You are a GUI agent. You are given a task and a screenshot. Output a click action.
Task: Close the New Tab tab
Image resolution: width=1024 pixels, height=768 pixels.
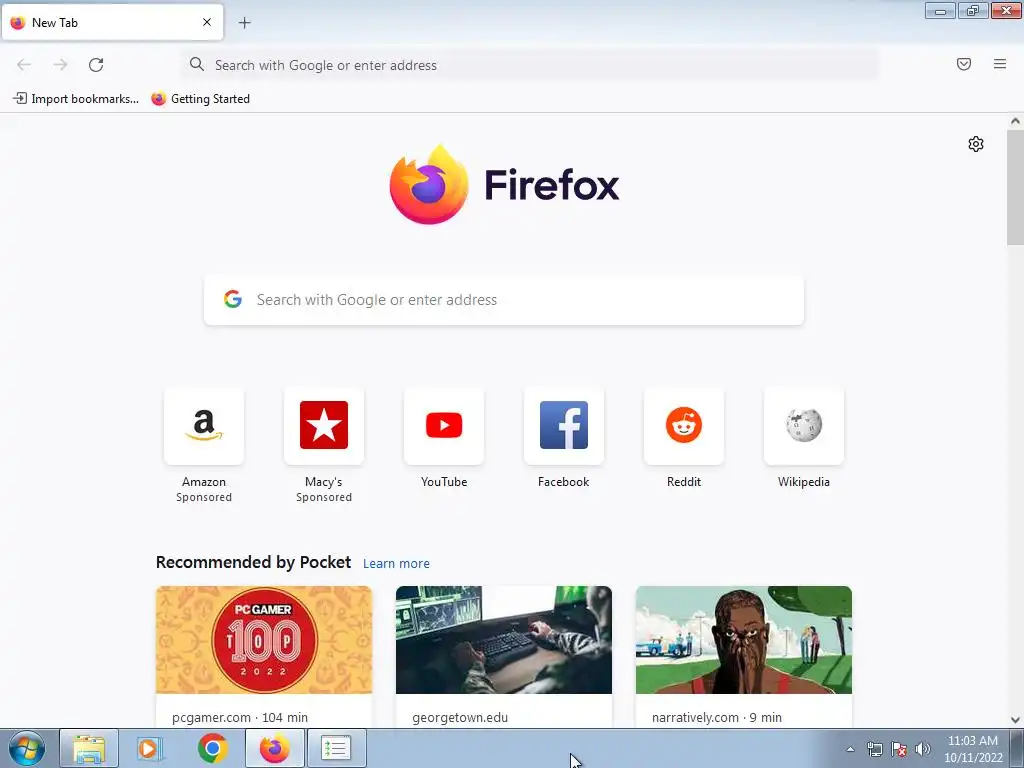(207, 22)
